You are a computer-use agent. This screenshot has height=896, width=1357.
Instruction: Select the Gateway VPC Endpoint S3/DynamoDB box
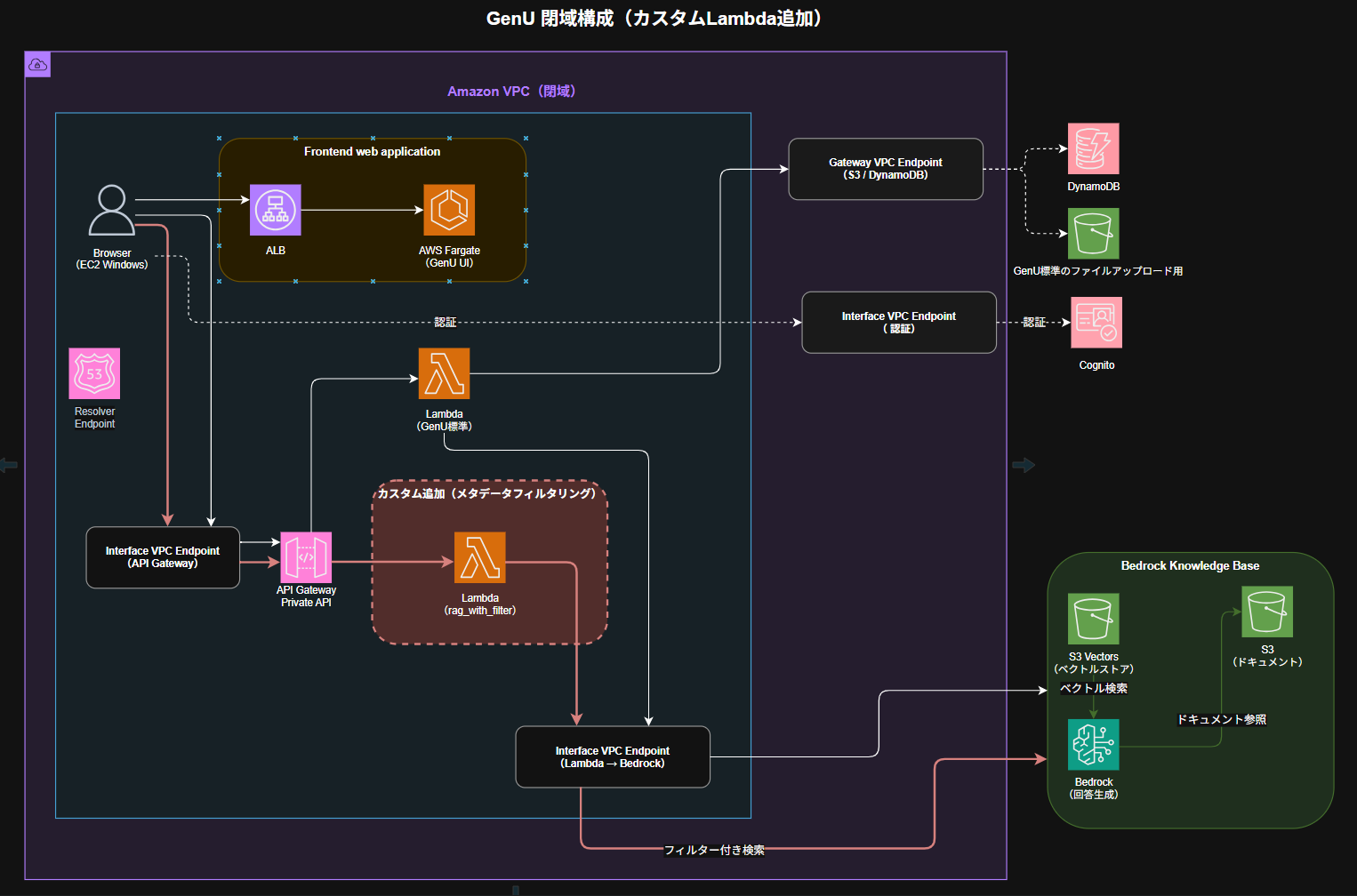coord(886,169)
